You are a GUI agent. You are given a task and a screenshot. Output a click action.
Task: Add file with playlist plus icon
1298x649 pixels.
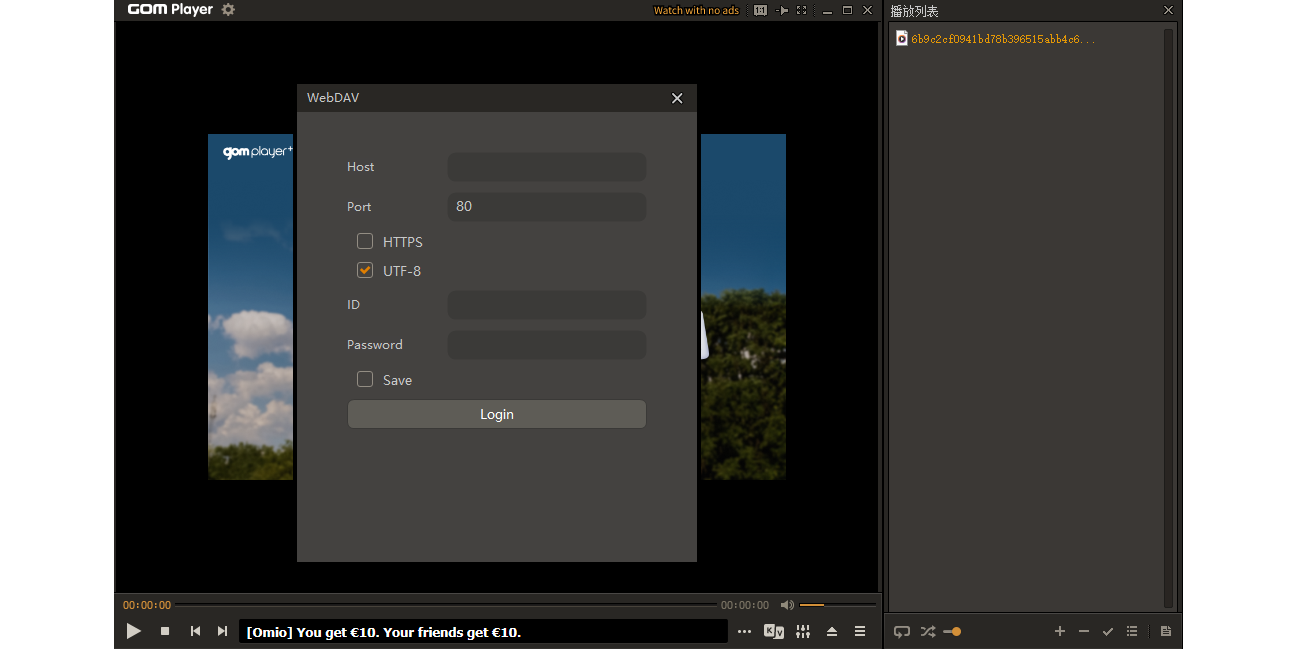[1060, 631]
